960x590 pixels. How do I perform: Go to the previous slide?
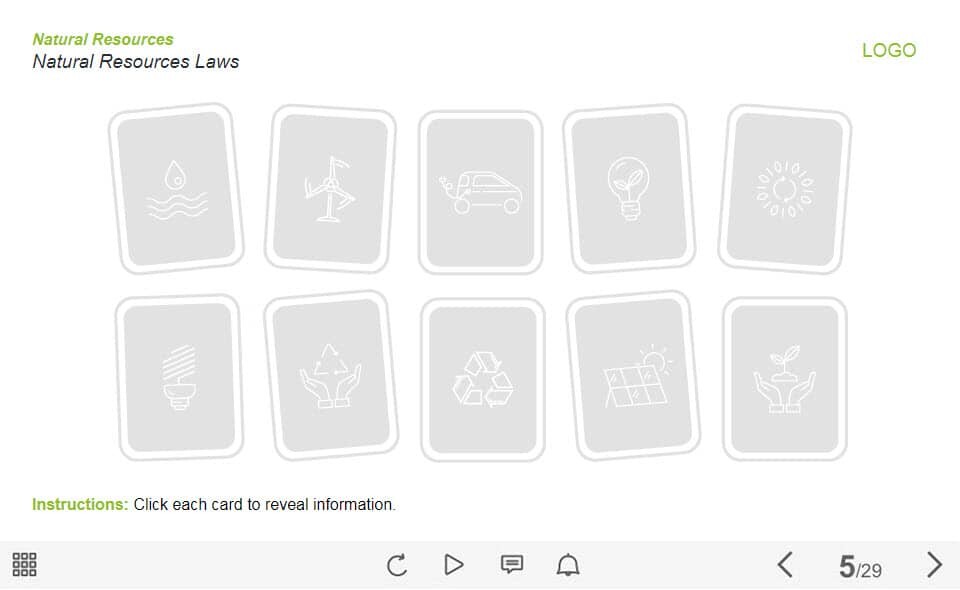(x=785, y=564)
